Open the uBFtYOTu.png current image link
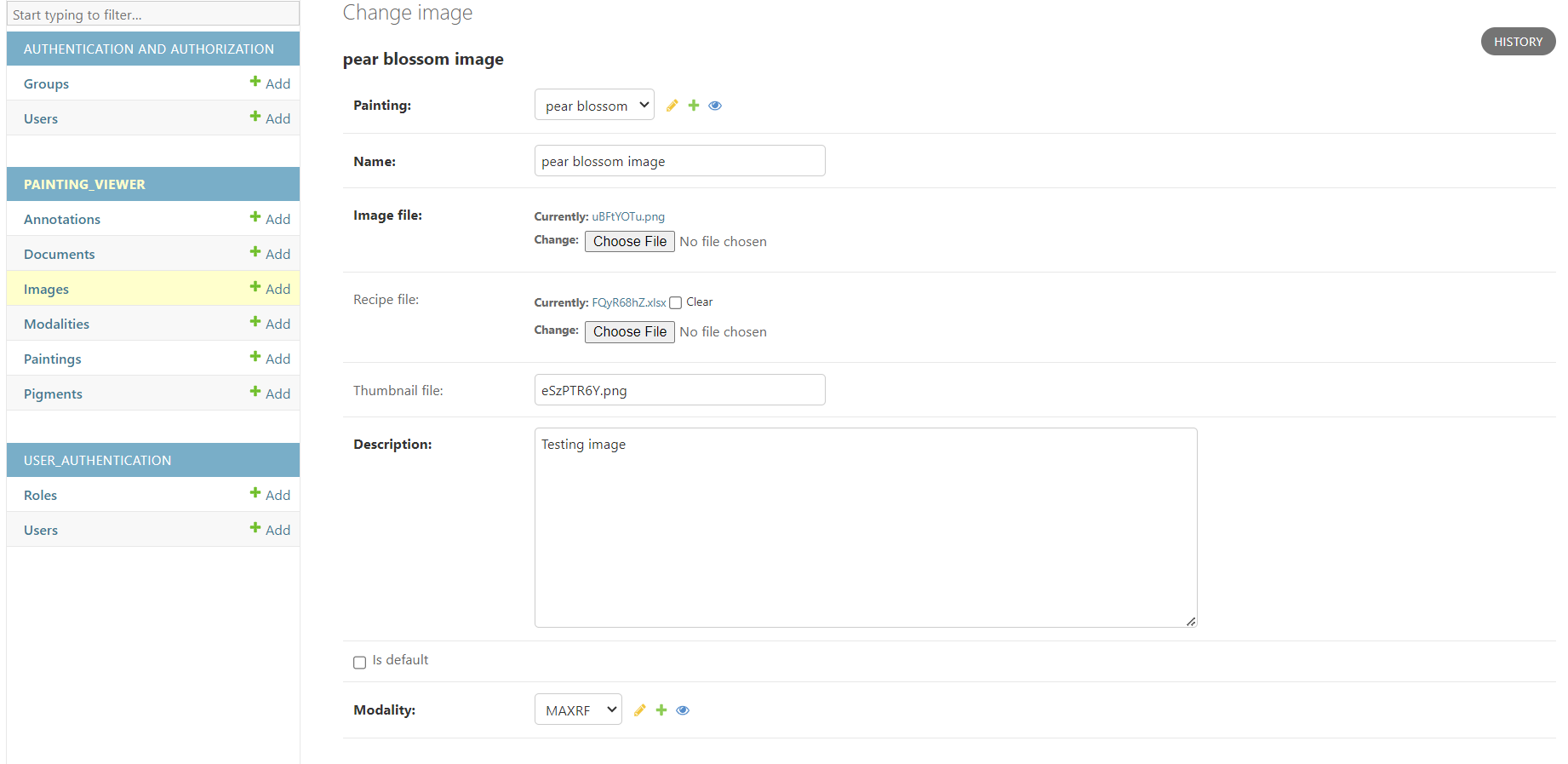 (628, 216)
